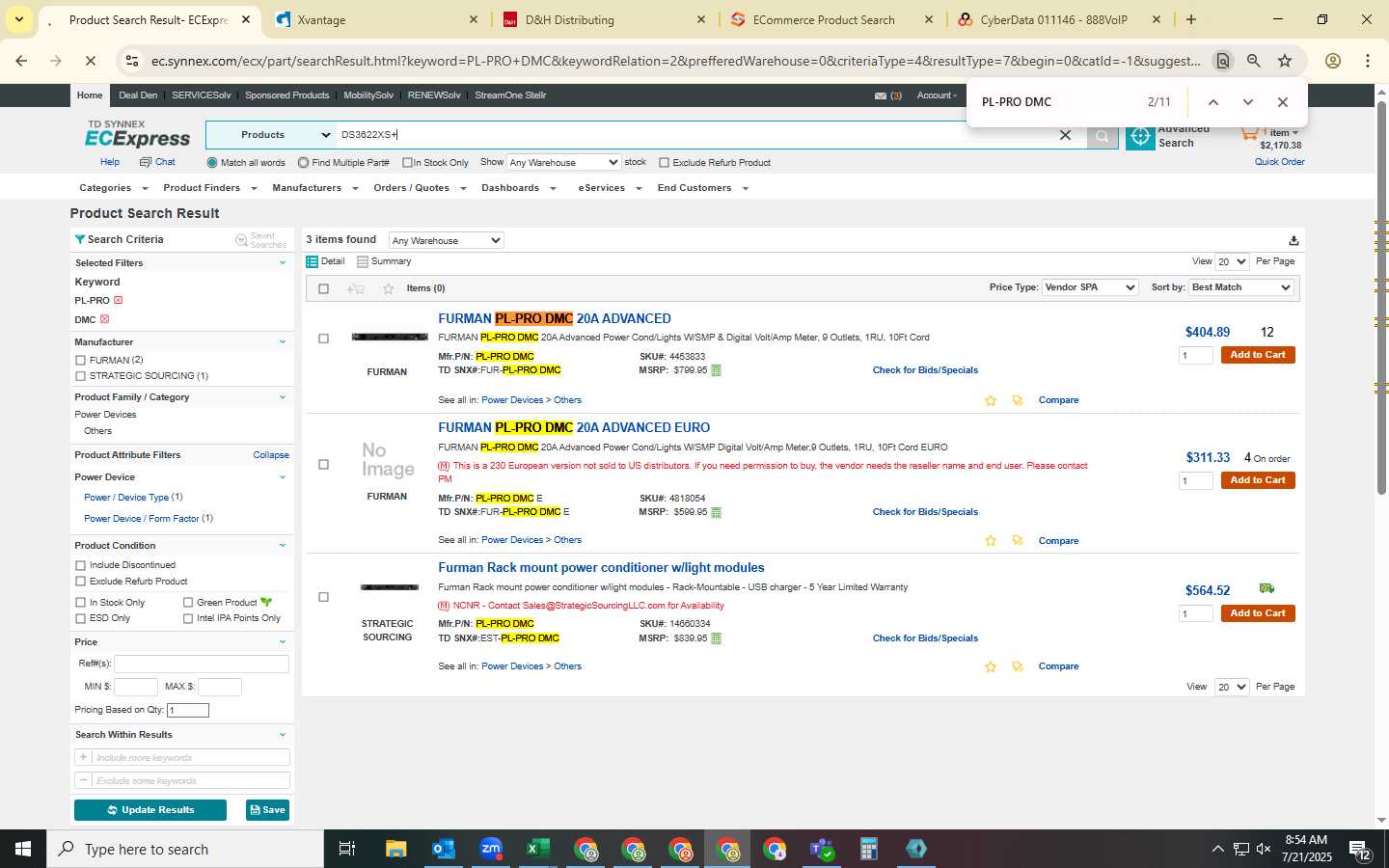Select Match all words radio button
The height and width of the screenshot is (868, 1389).
(212, 162)
